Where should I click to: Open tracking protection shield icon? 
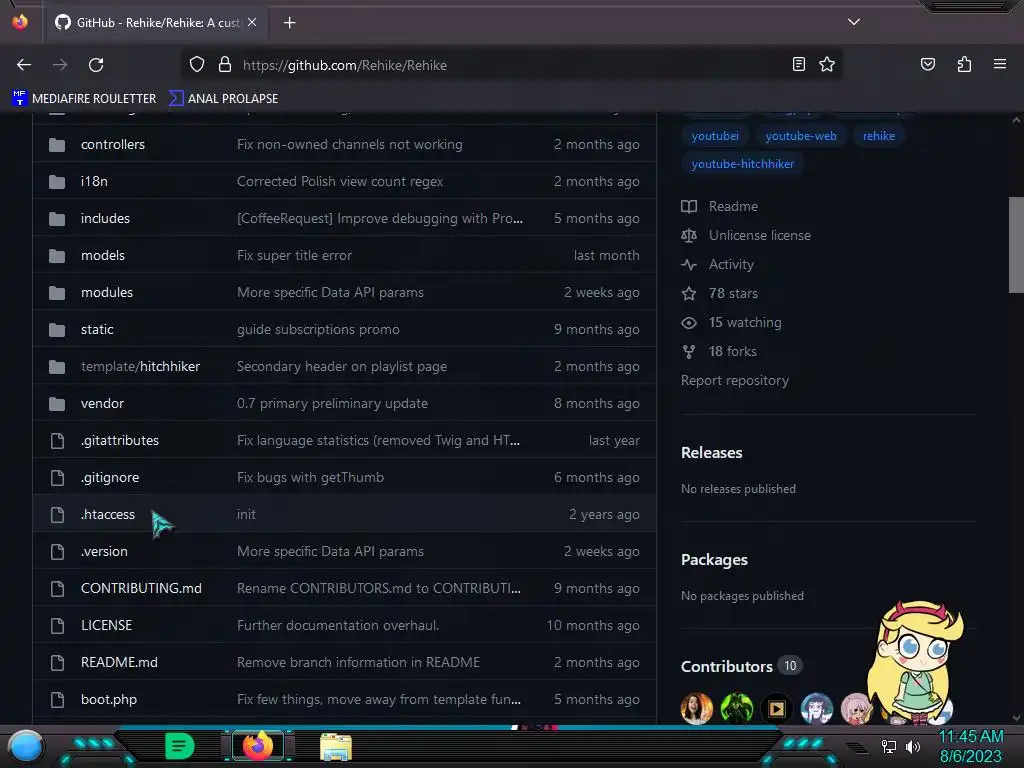coord(197,65)
